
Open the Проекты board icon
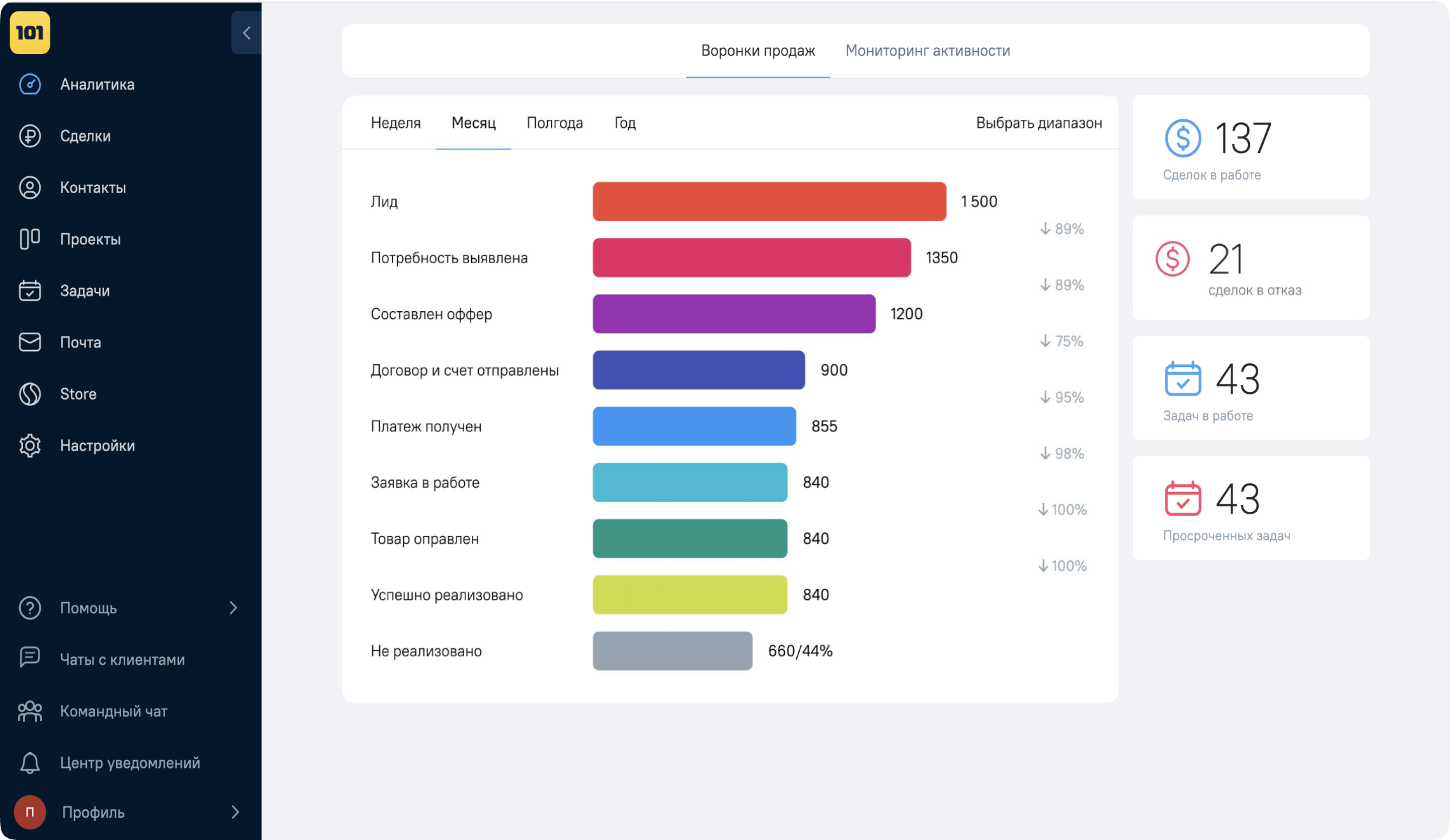pyautogui.click(x=30, y=239)
